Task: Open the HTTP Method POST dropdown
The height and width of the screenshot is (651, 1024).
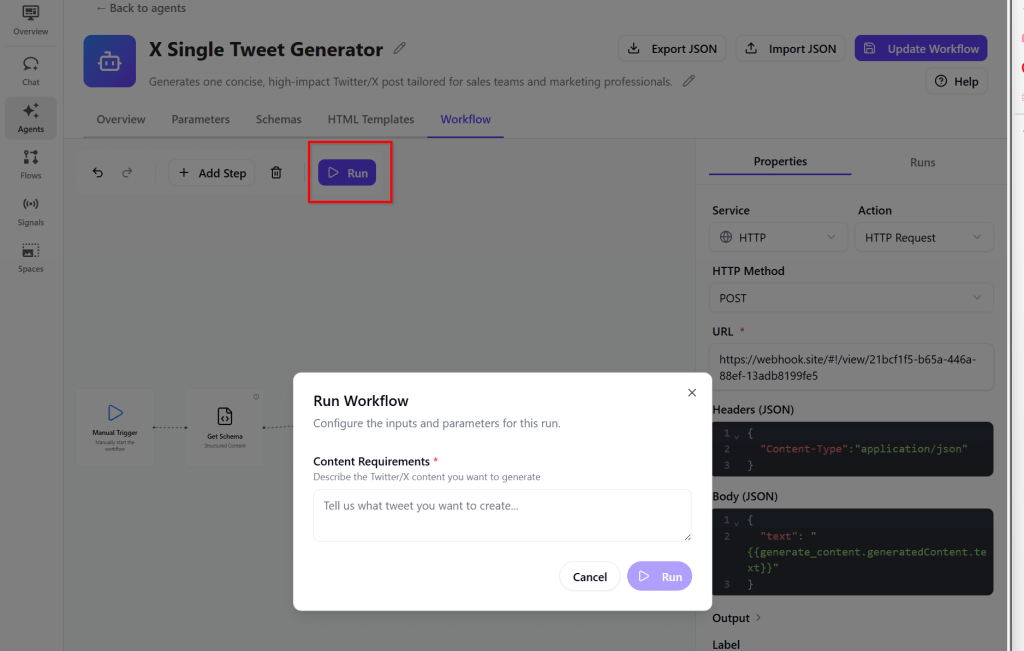Action: 852,298
